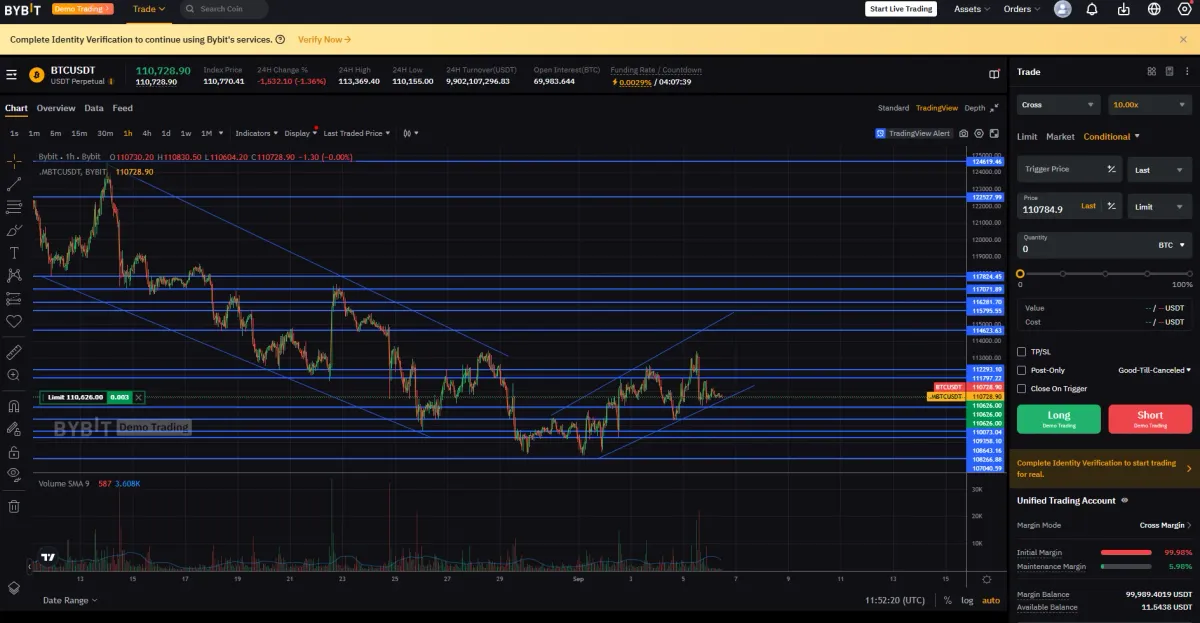Switch to the Feed tab
The image size is (1200, 623).
122,108
